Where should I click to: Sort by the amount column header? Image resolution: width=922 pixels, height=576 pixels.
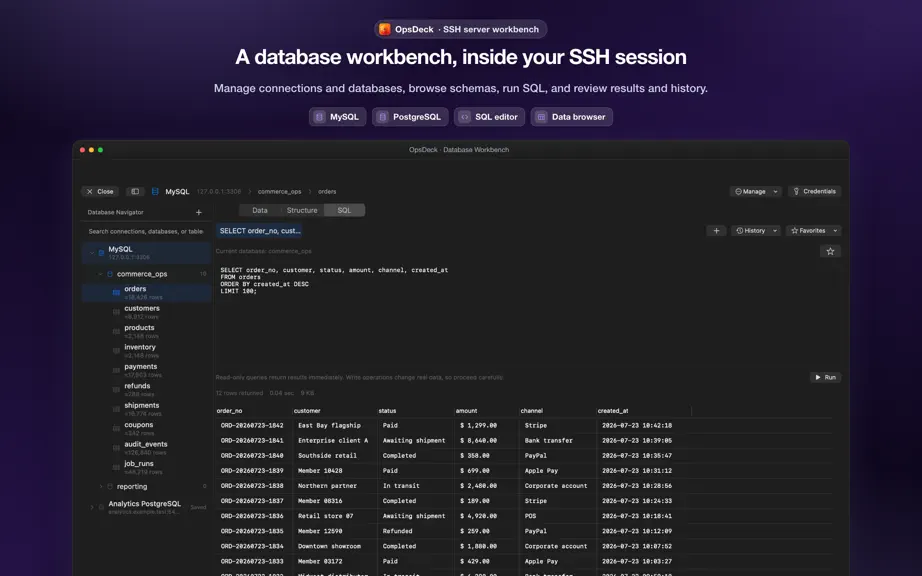click(x=466, y=411)
